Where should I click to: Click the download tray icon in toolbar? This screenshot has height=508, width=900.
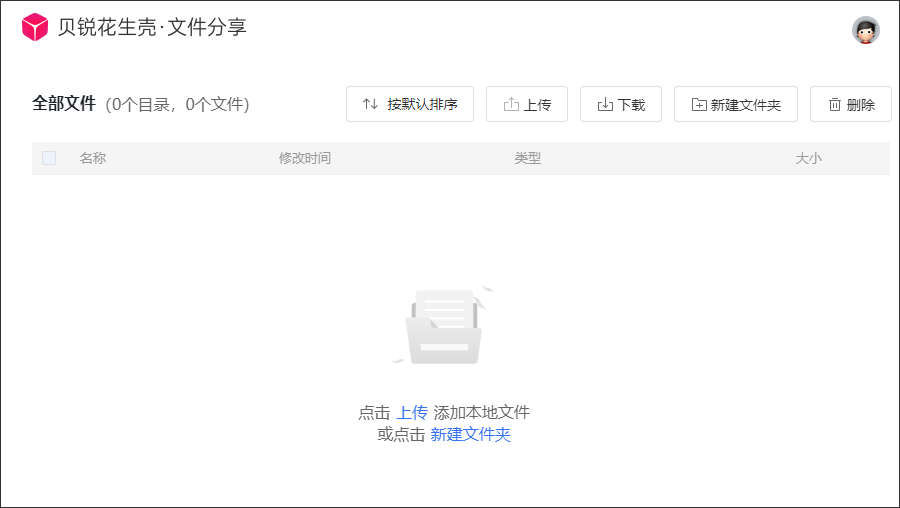click(605, 104)
